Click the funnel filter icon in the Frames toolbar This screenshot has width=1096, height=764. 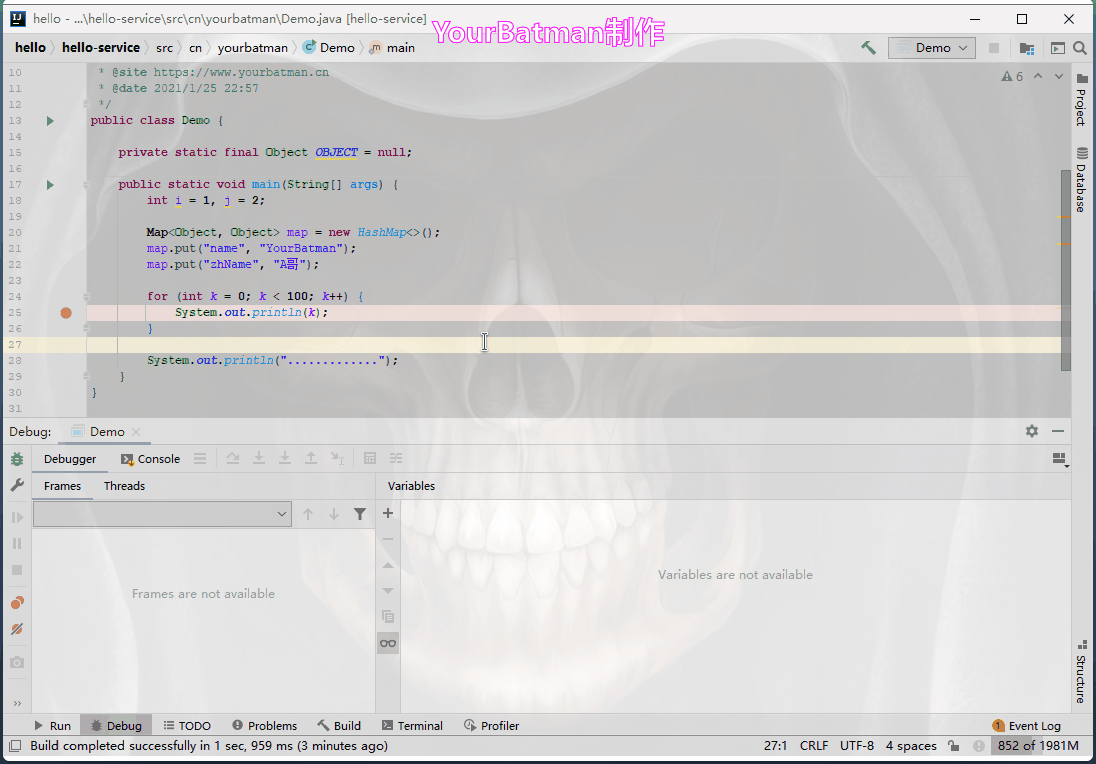(x=359, y=514)
